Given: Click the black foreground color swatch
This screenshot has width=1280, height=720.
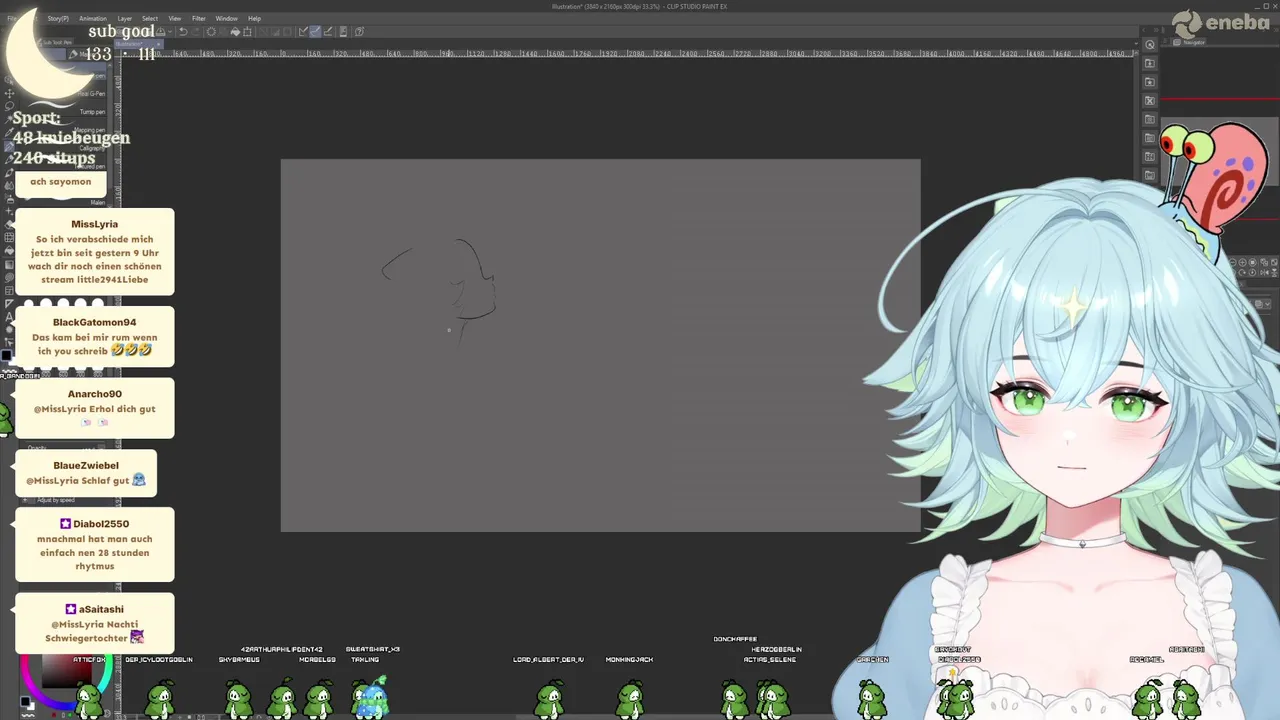Looking at the screenshot, I should tap(6, 355).
